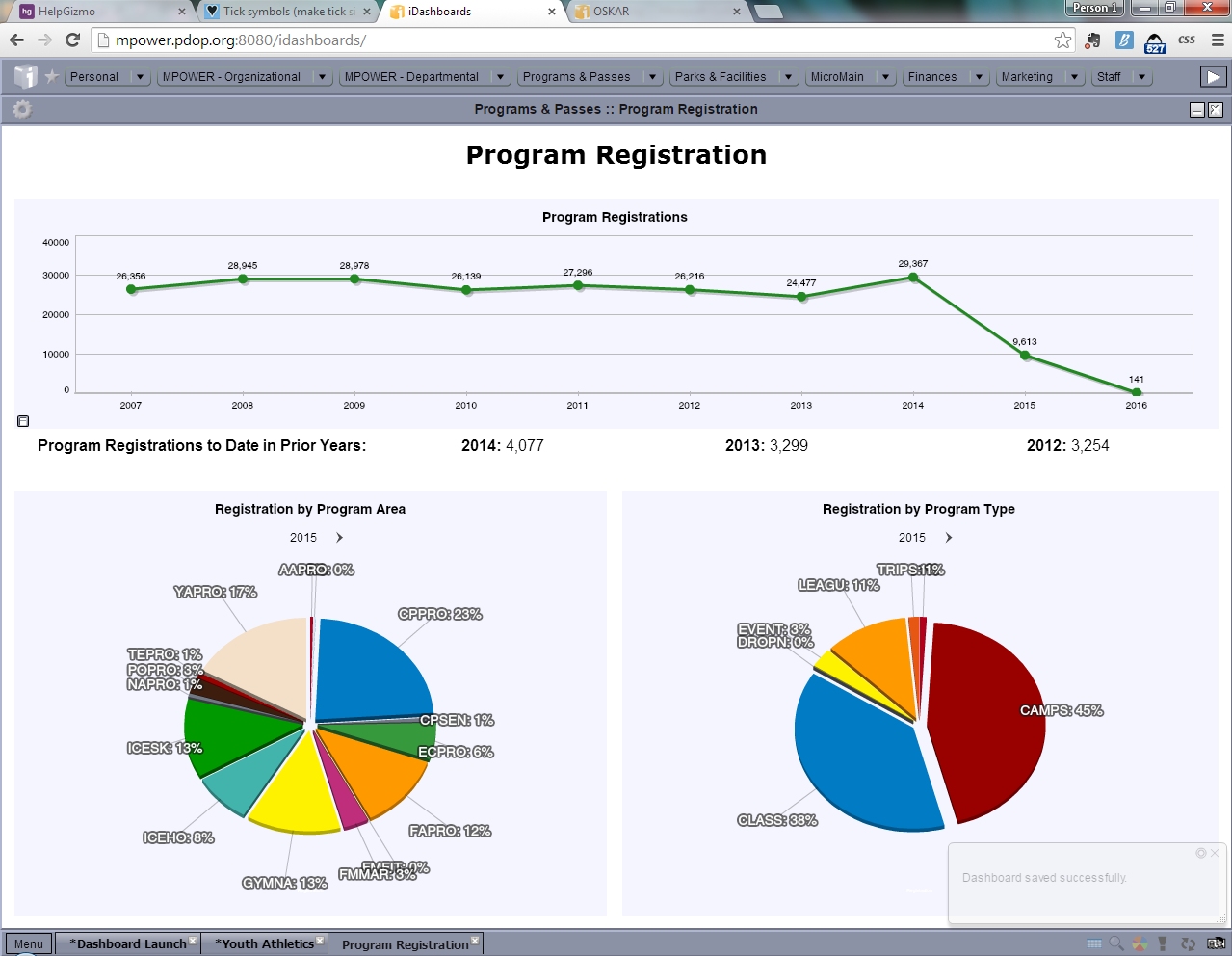The width and height of the screenshot is (1232, 956).
Task: Click the browser address bar URL
Action: click(241, 40)
